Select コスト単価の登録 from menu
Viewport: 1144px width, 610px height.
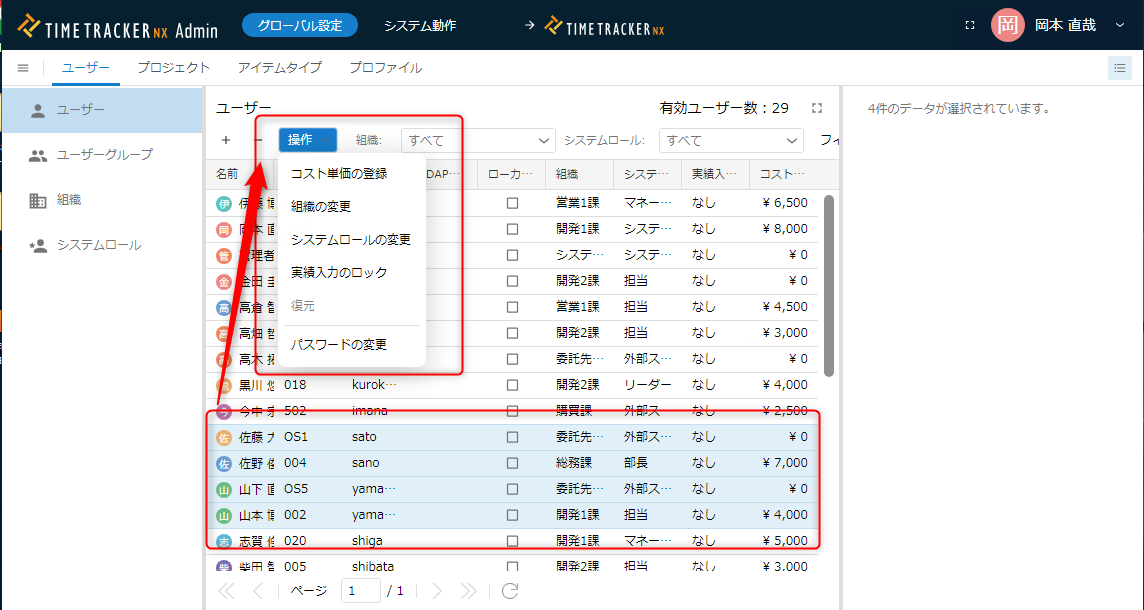[x=339, y=174]
